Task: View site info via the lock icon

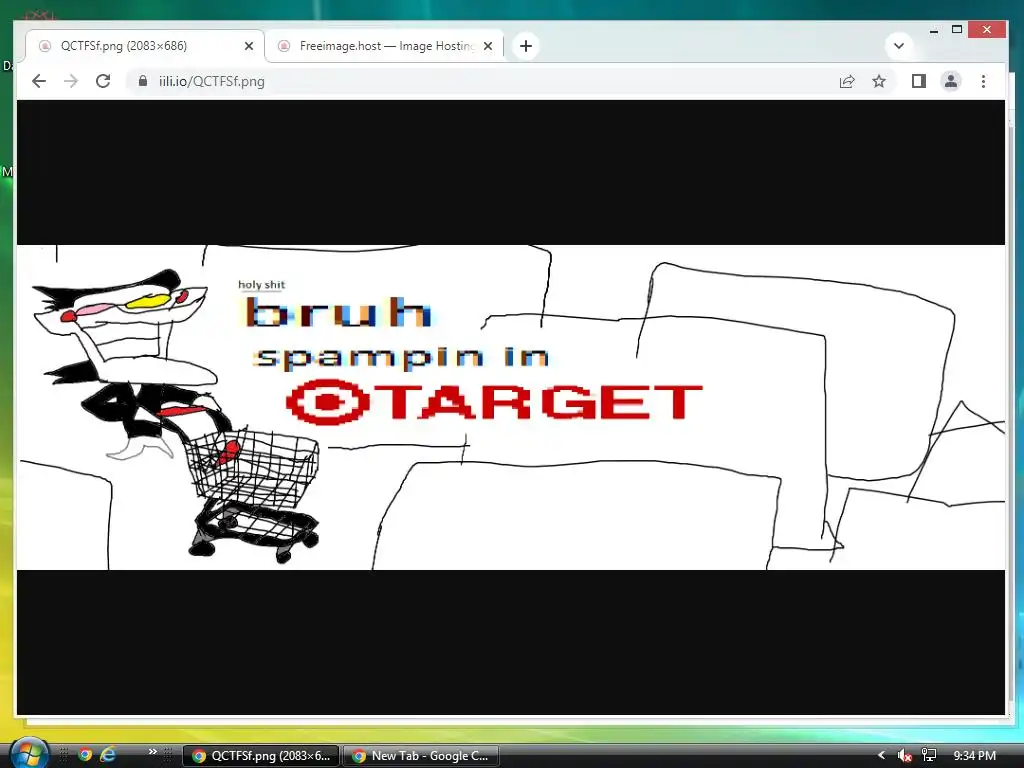Action: click(x=143, y=81)
